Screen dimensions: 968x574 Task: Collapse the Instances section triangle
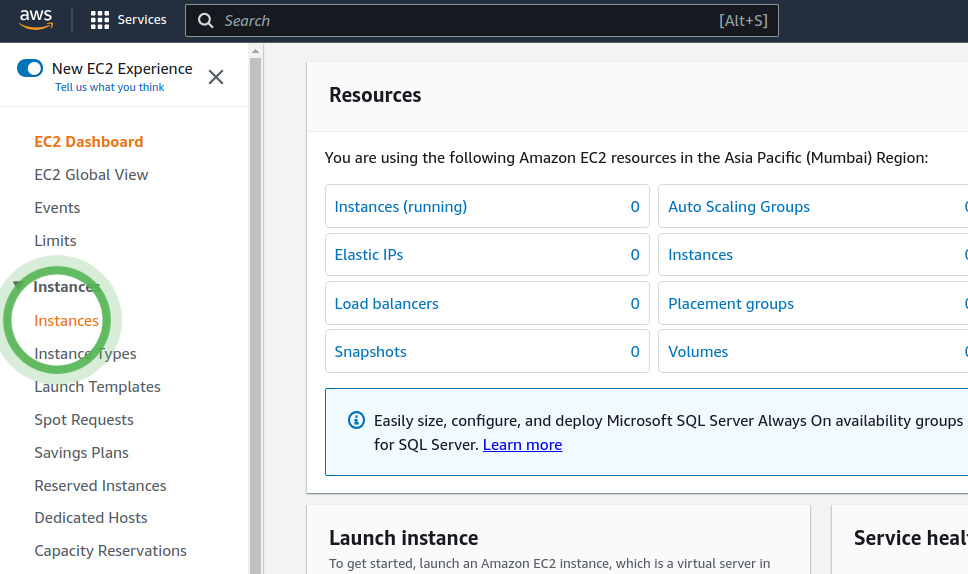(x=17, y=286)
